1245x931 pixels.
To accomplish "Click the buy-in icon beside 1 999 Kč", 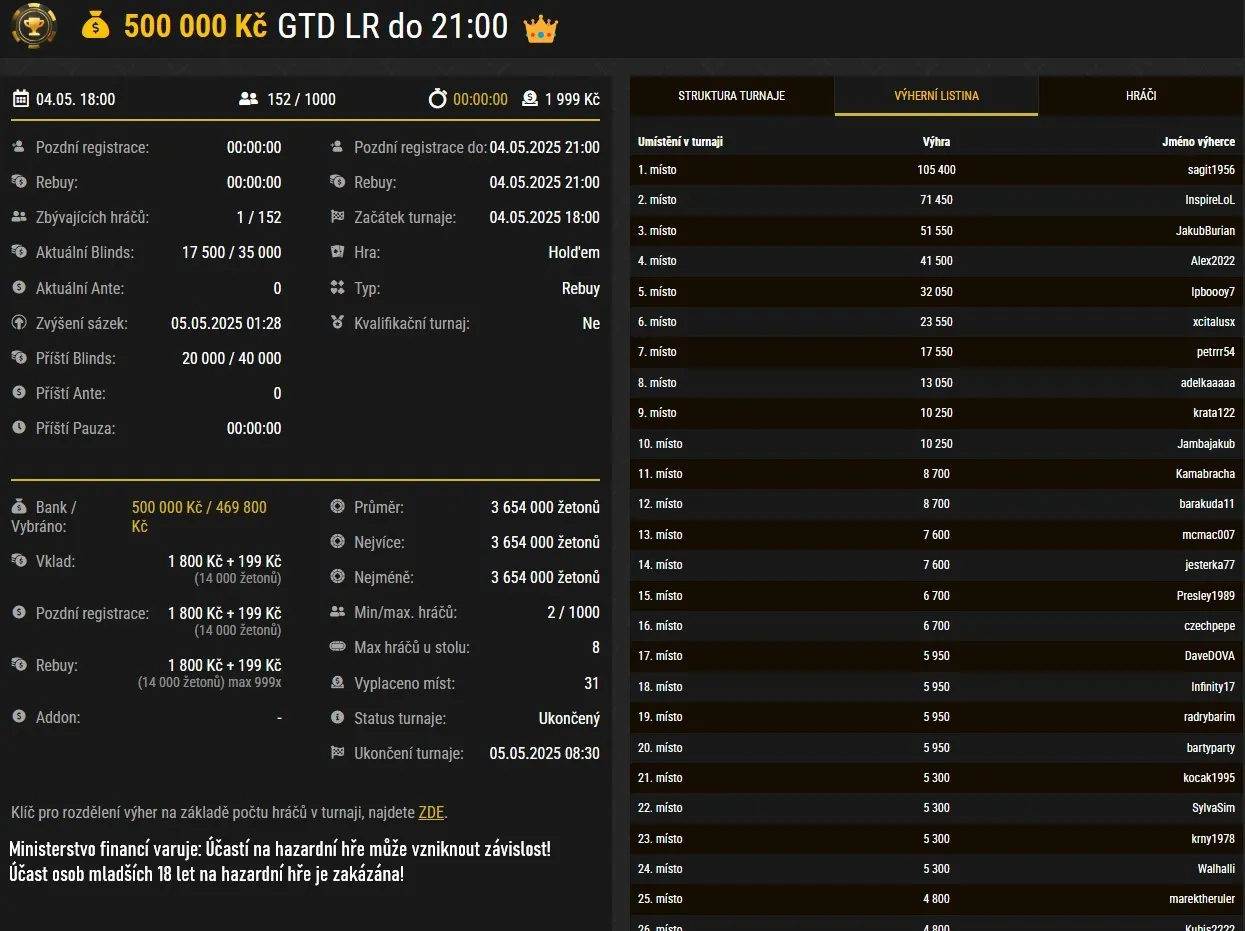I will tap(528, 99).
